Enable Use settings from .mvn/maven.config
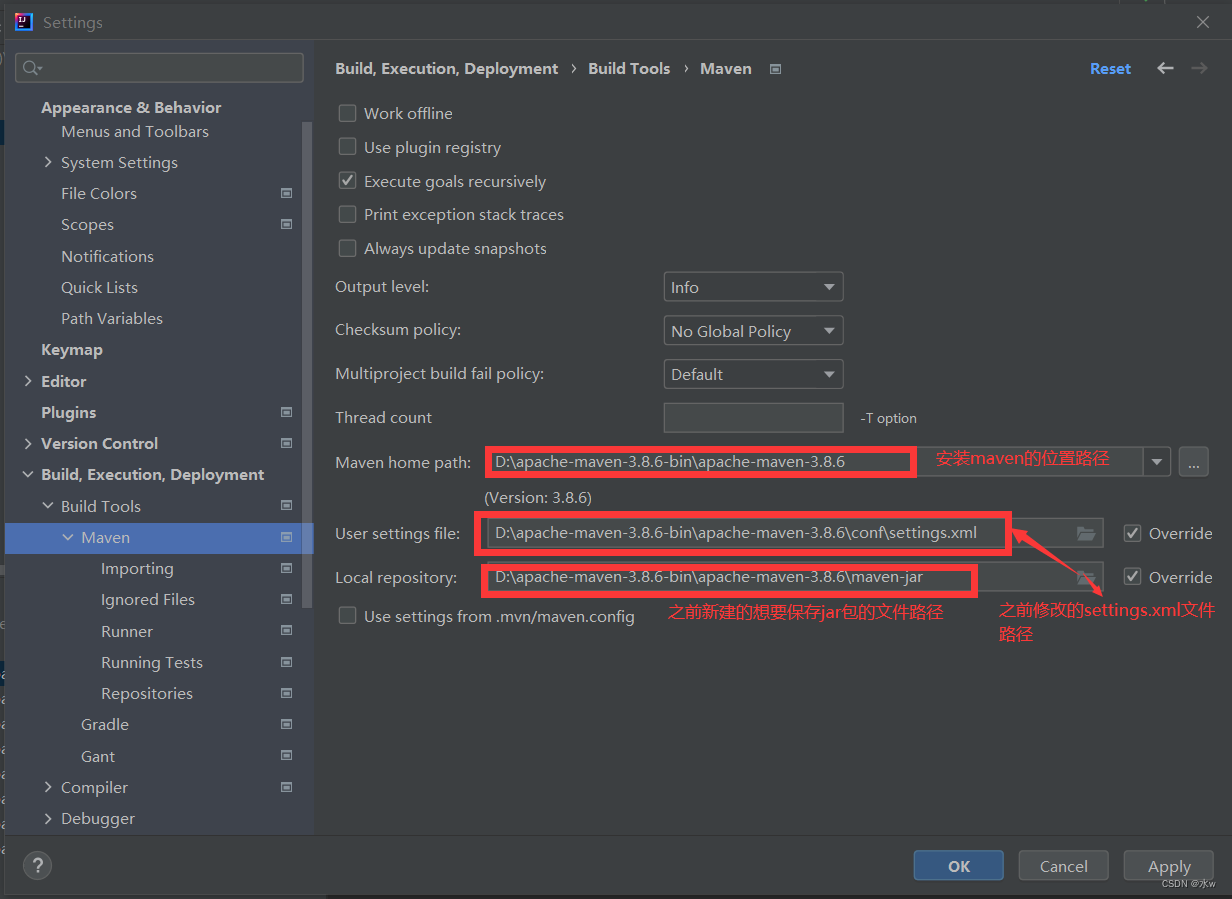 [347, 616]
